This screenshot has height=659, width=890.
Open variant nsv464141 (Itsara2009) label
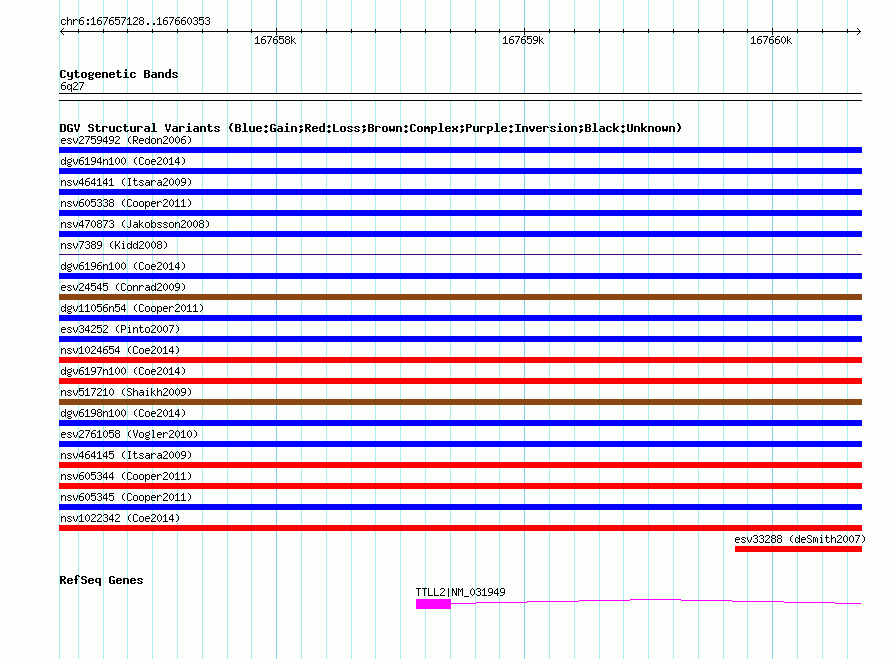coord(126,182)
